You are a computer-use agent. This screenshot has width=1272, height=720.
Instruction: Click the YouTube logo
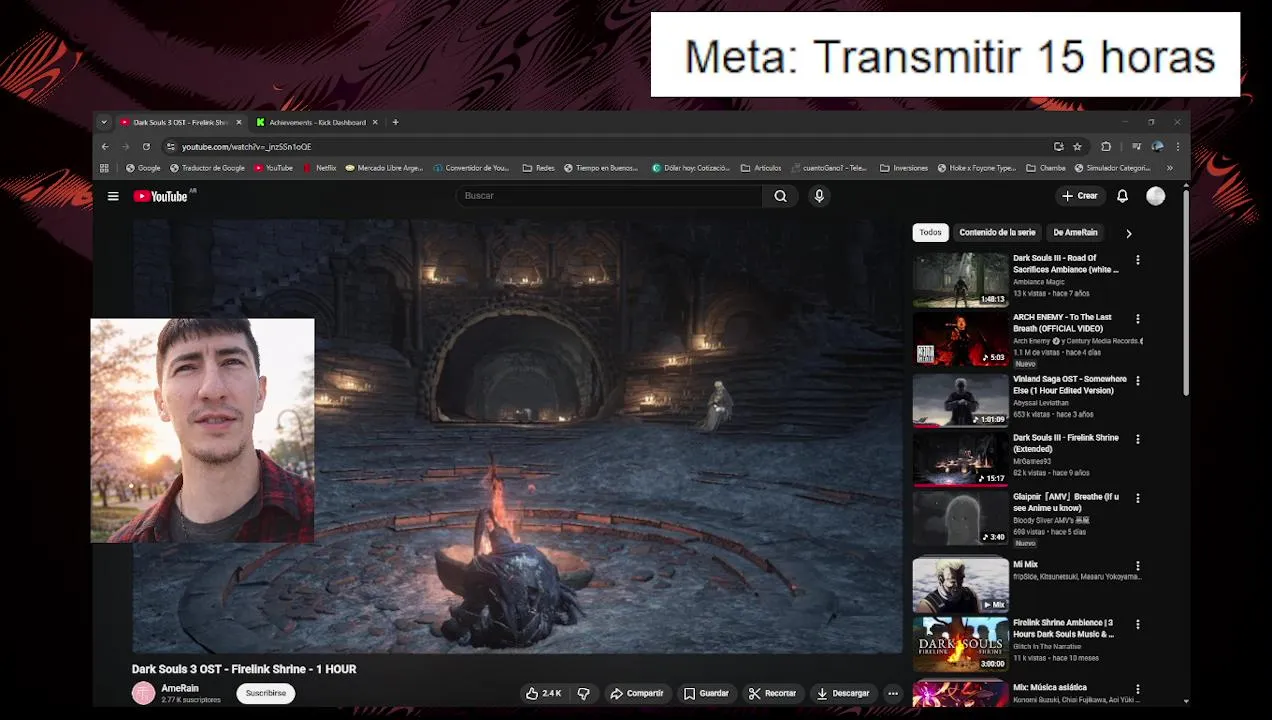click(x=160, y=196)
